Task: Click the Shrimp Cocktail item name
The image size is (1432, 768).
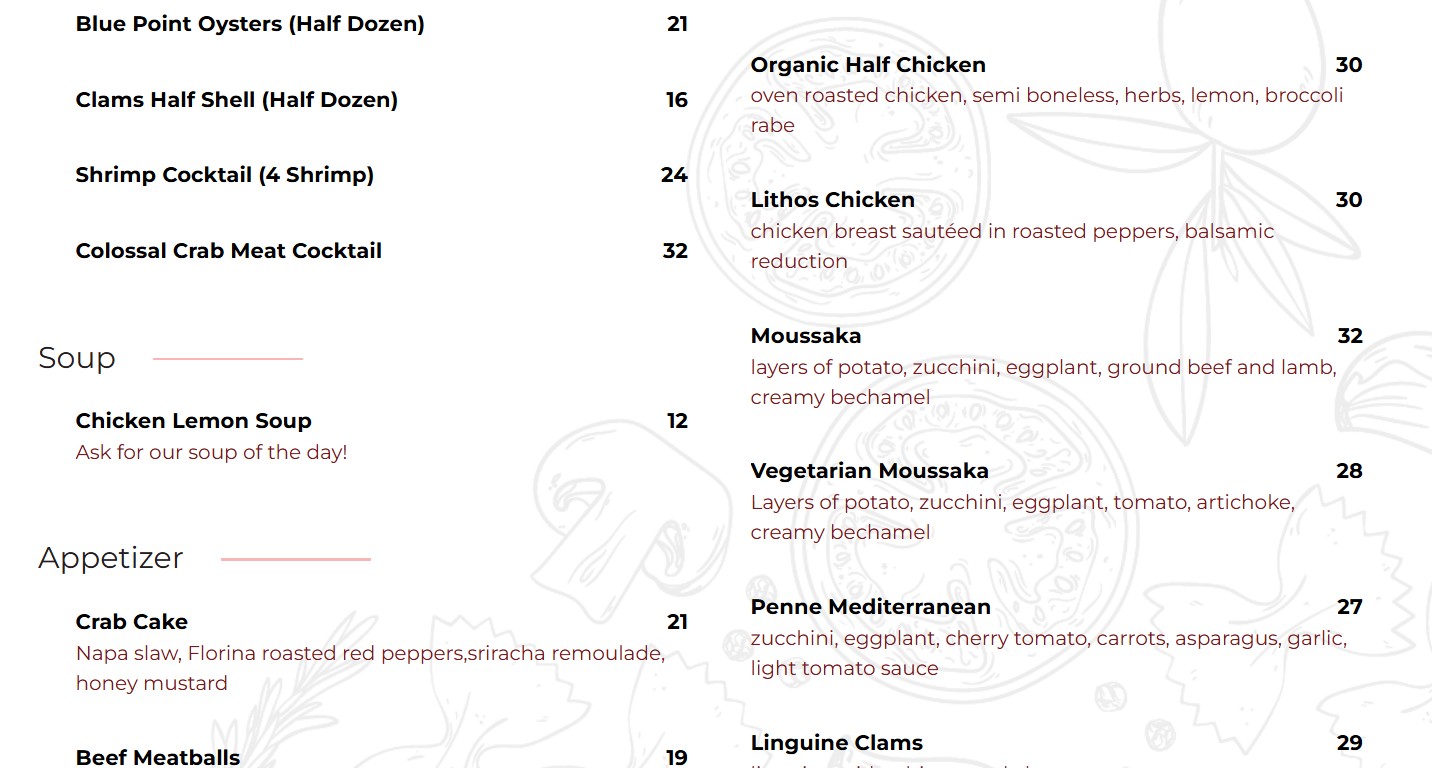Action: [225, 175]
